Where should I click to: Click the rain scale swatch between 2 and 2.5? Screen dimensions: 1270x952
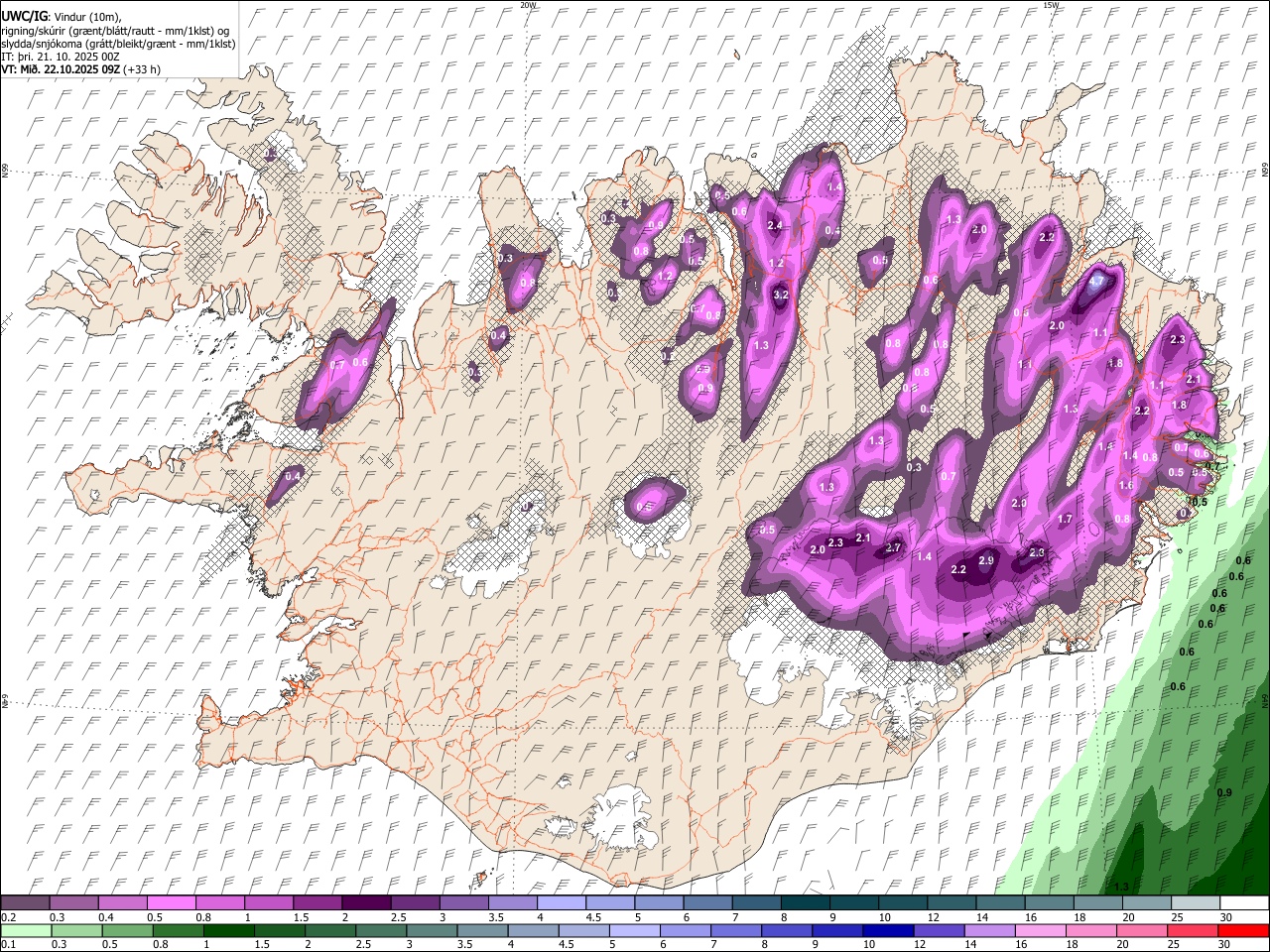(329, 931)
